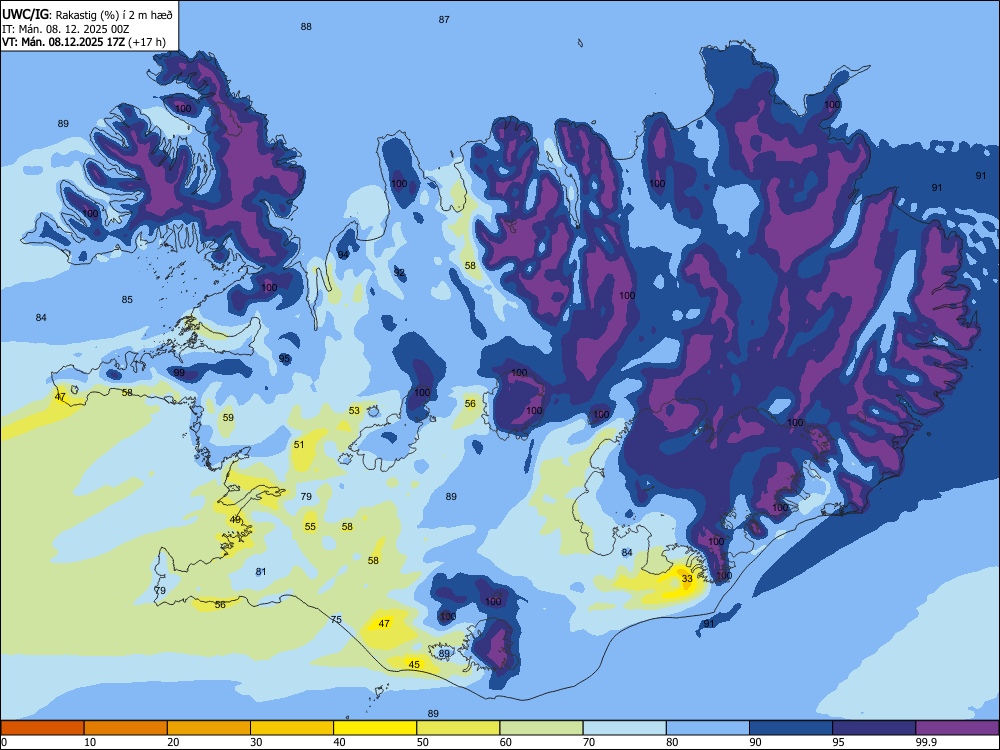The height and width of the screenshot is (750, 1000).
Task: Click the 'VT: Mán. 08.12.2025 17Z (+17 h)' line
Action: pyautogui.click(x=84, y=42)
